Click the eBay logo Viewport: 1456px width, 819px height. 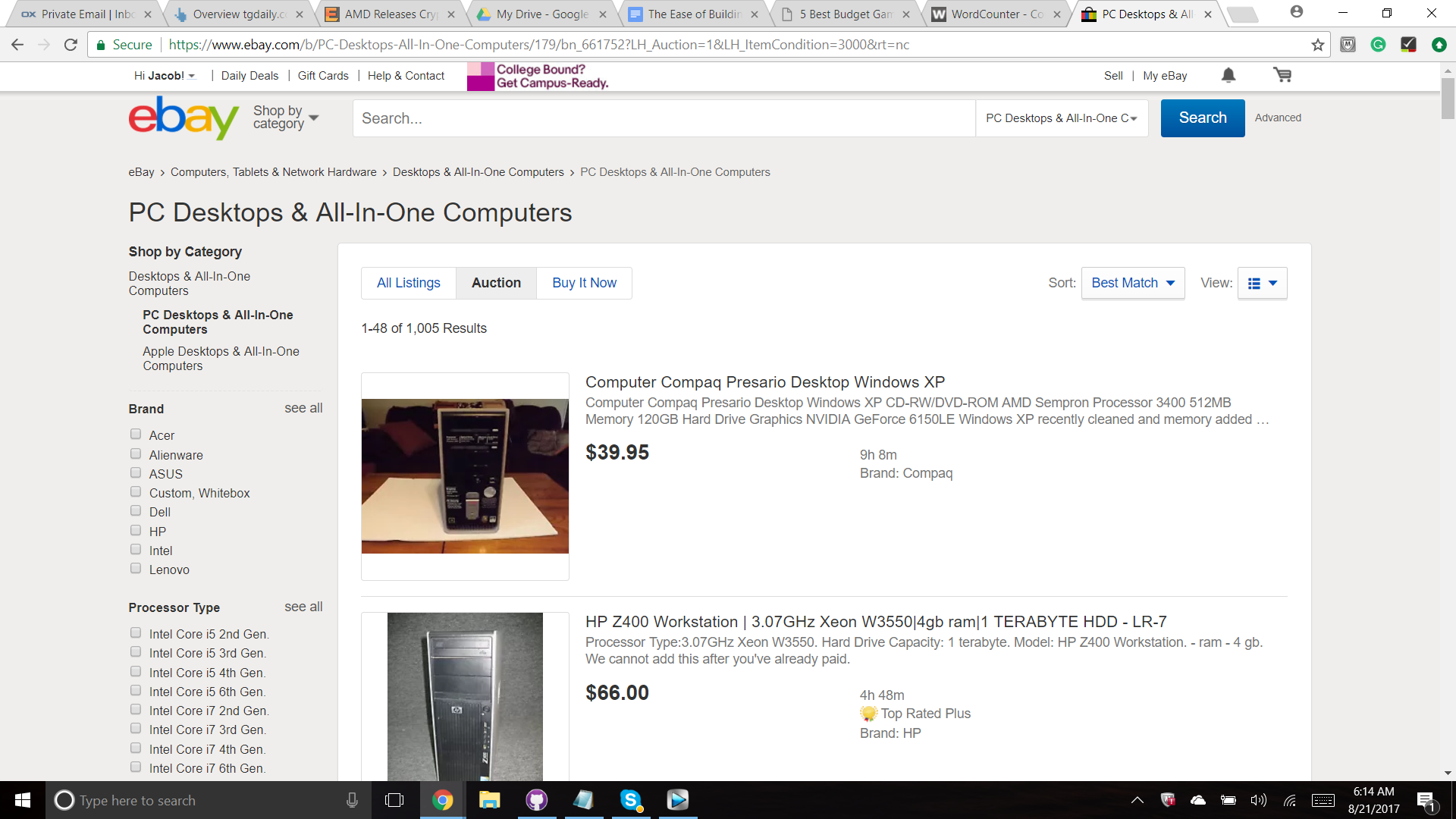[184, 118]
